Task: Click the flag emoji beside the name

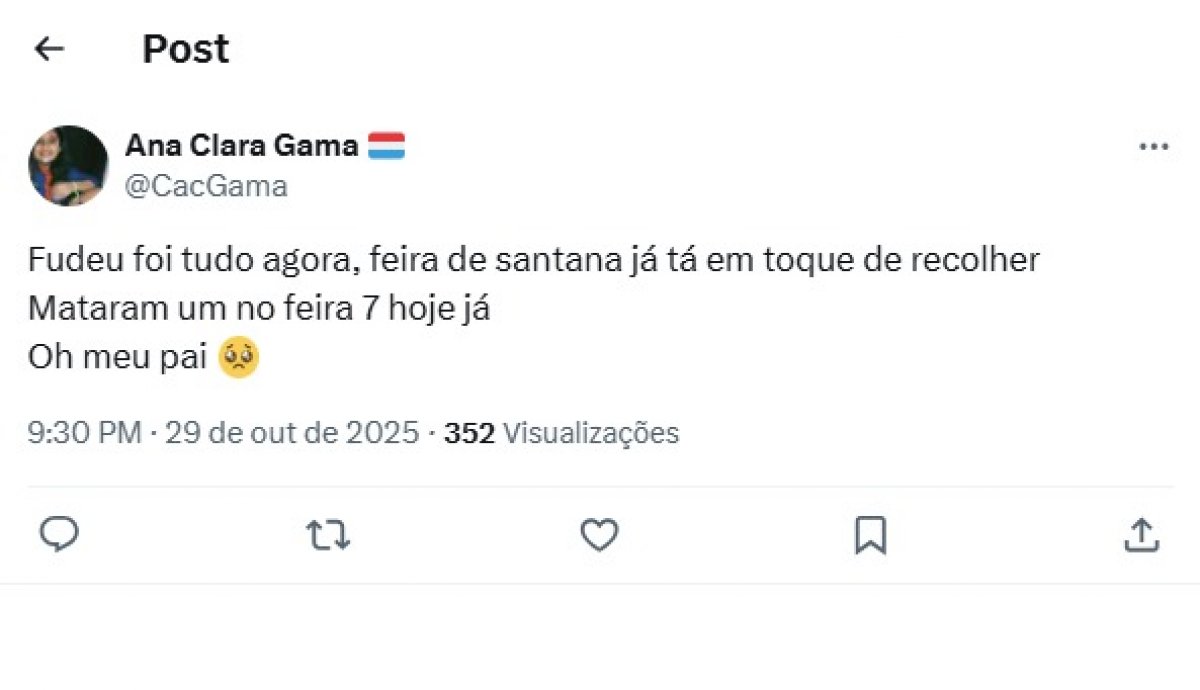Action: pos(386,146)
